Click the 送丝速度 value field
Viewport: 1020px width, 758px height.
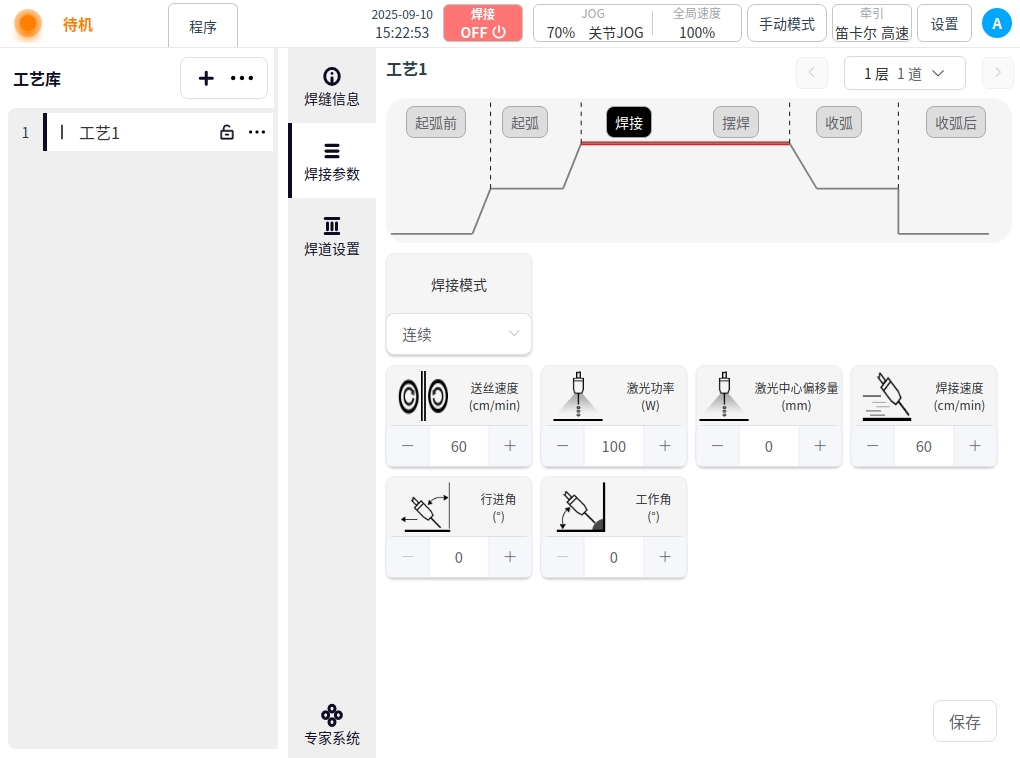tap(459, 446)
